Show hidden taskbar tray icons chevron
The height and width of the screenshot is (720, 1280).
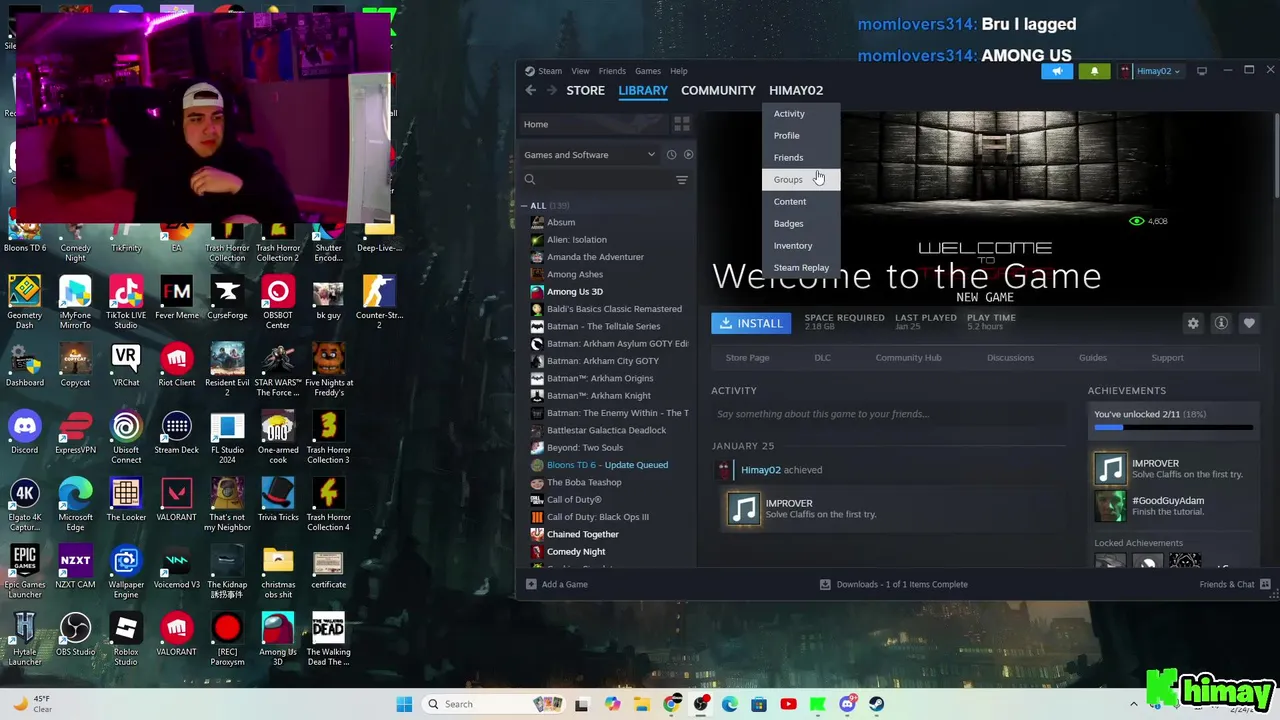[1133, 704]
